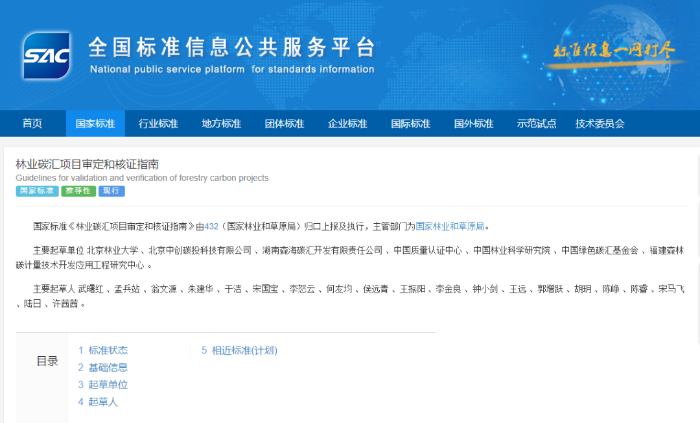Navigate to the 国际标准 tab
The image size is (700, 423).
pyautogui.click(x=410, y=124)
